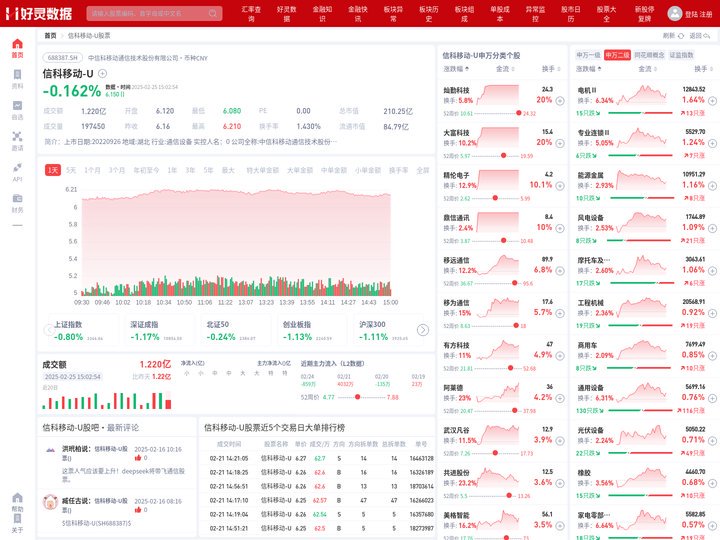This screenshot has width=720, height=540.
Task: Add 移为通信 with its plus icon
Action: (560, 313)
